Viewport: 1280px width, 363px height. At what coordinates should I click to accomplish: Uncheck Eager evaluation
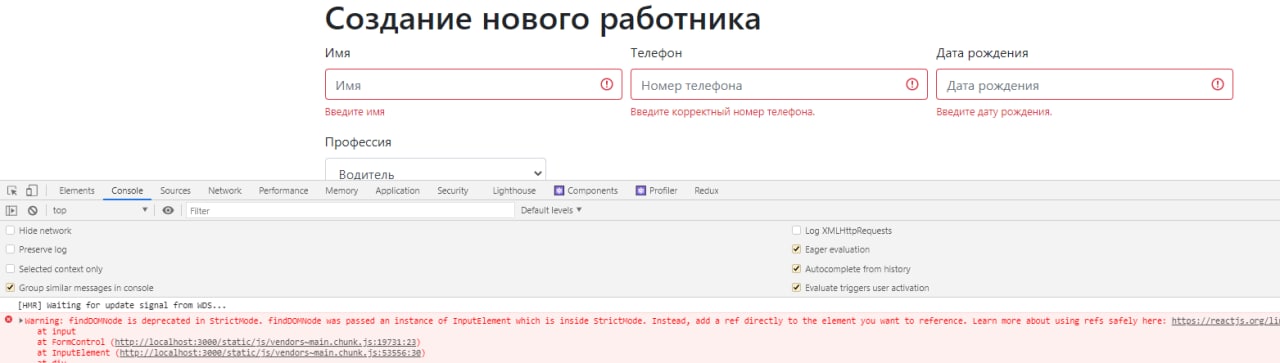tap(796, 250)
